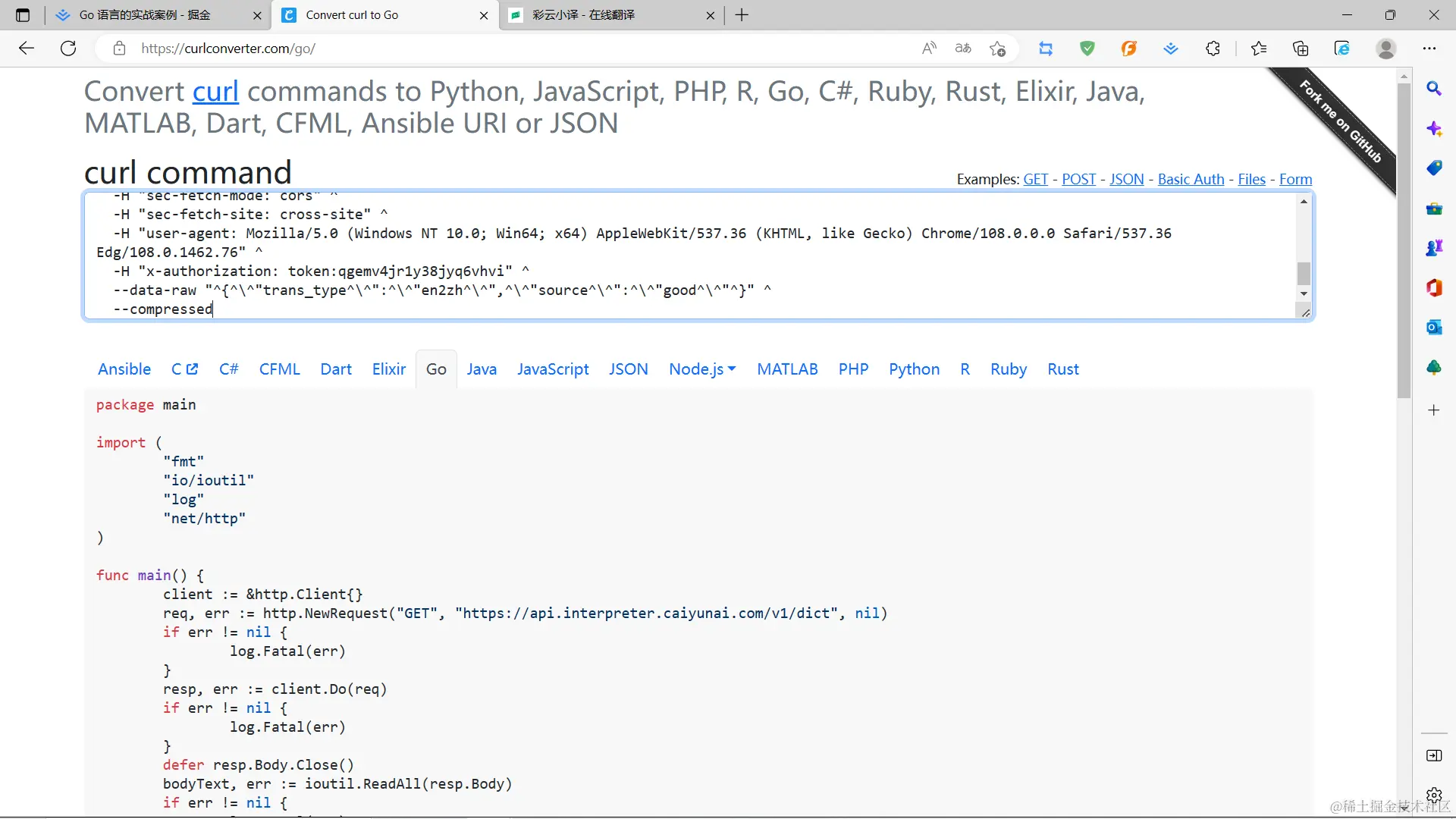Screen dimensions: 1456x819
Task: Open the sidebar green tree icon
Action: (x=1434, y=368)
